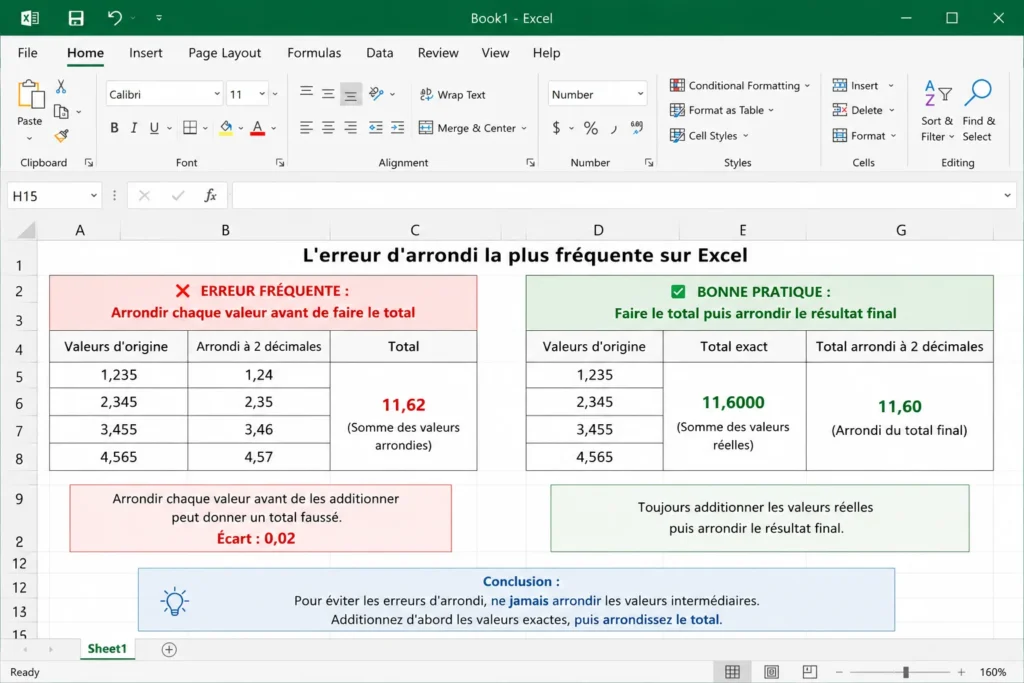The width and height of the screenshot is (1024, 683).
Task: Align text left
Action: coord(306,128)
